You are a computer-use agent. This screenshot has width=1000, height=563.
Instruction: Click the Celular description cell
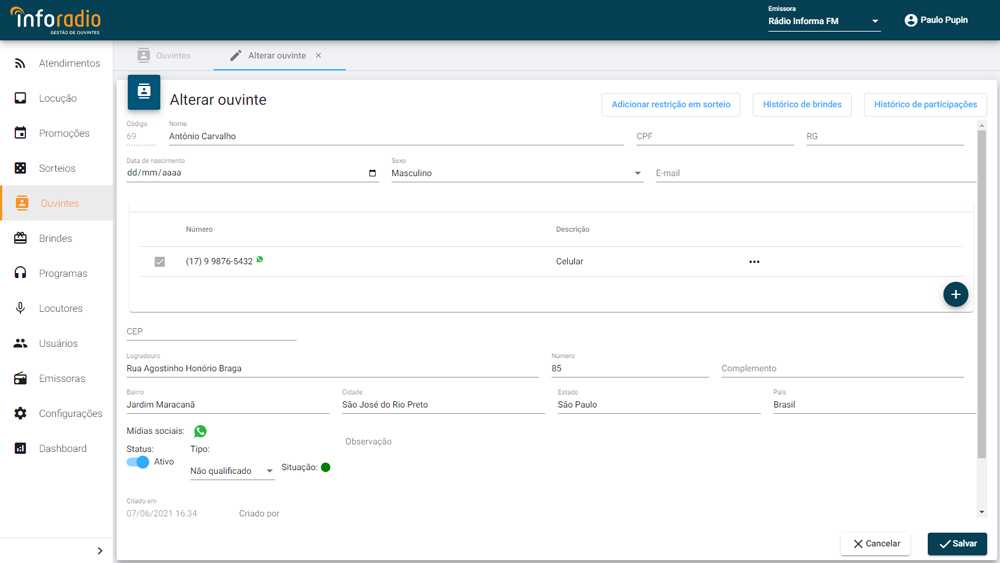(x=570, y=261)
